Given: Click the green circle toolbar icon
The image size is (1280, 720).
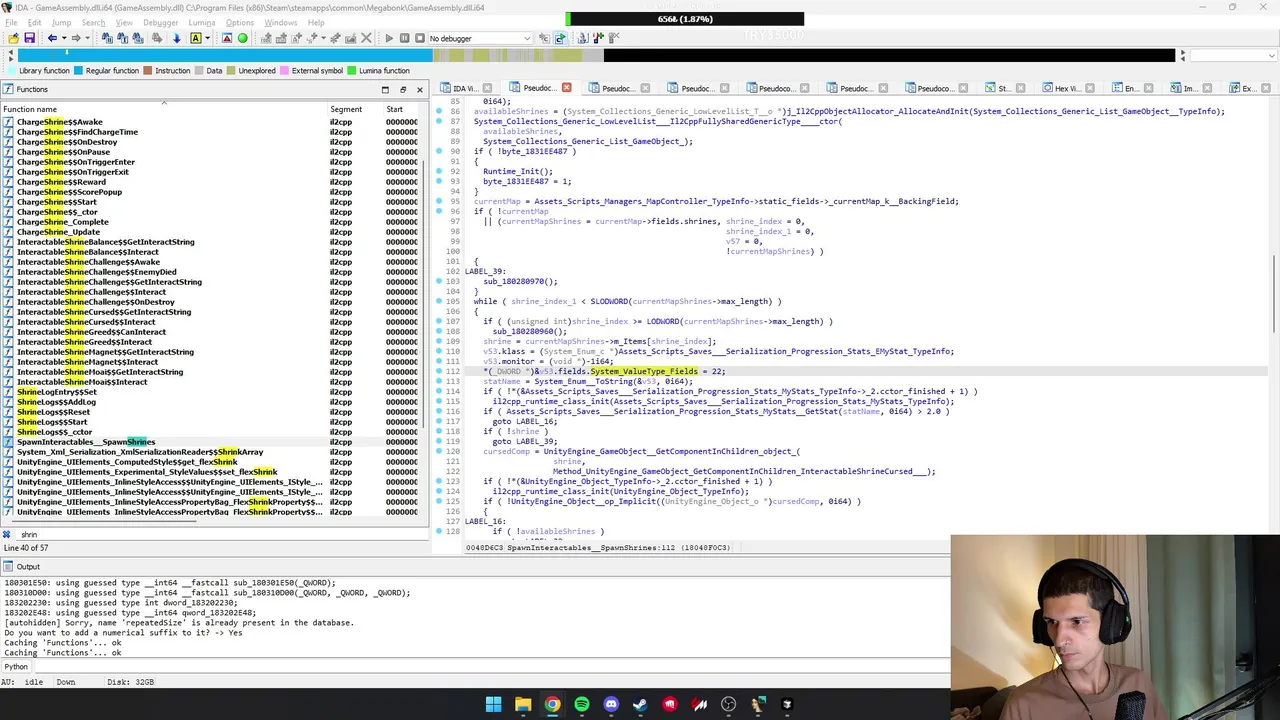Looking at the screenshot, I should point(242,38).
